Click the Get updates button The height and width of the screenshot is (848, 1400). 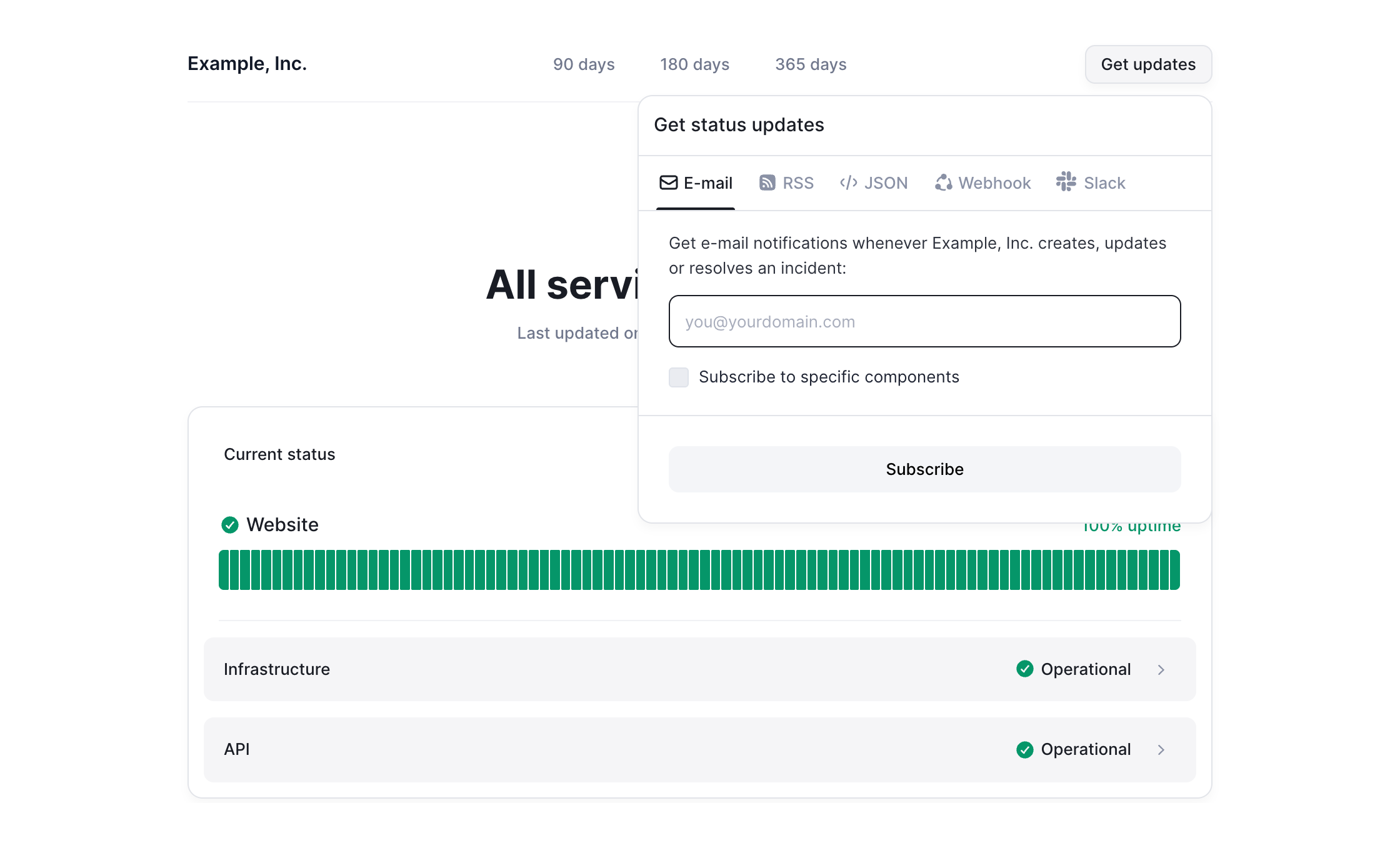pos(1149,64)
